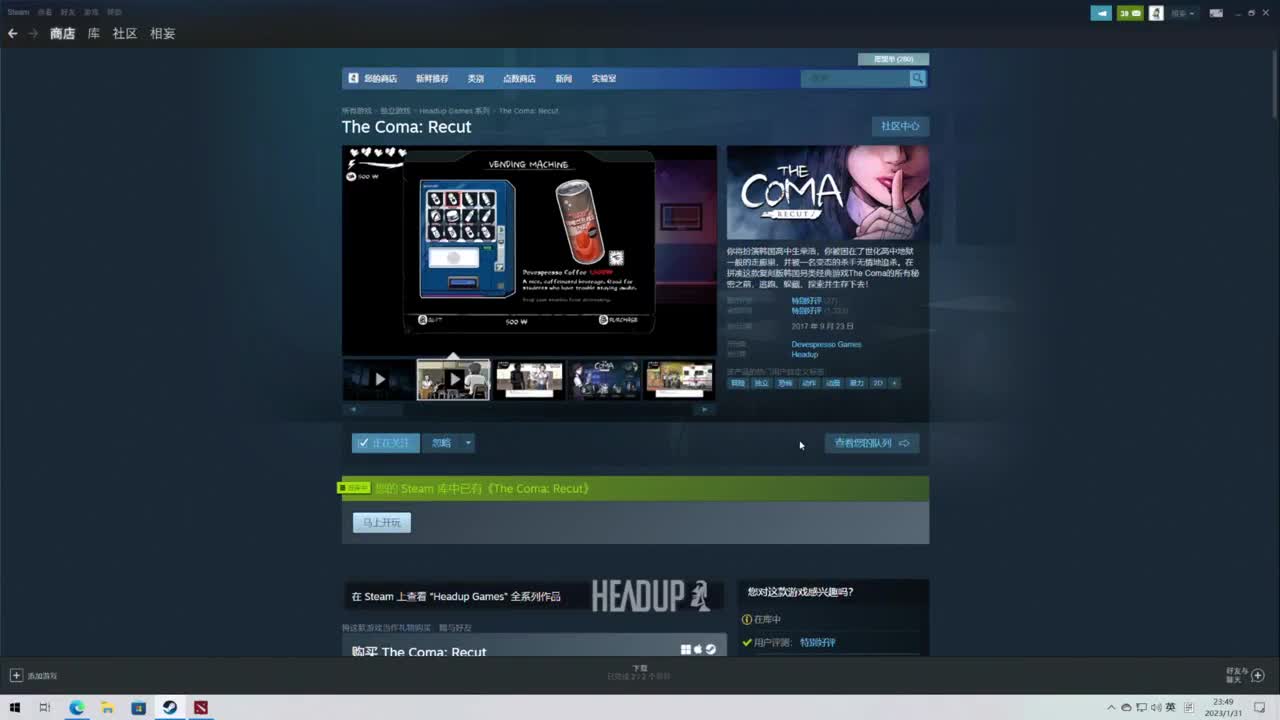The height and width of the screenshot is (720, 1280).
Task: Select the first video thumbnail
Action: tap(379, 380)
